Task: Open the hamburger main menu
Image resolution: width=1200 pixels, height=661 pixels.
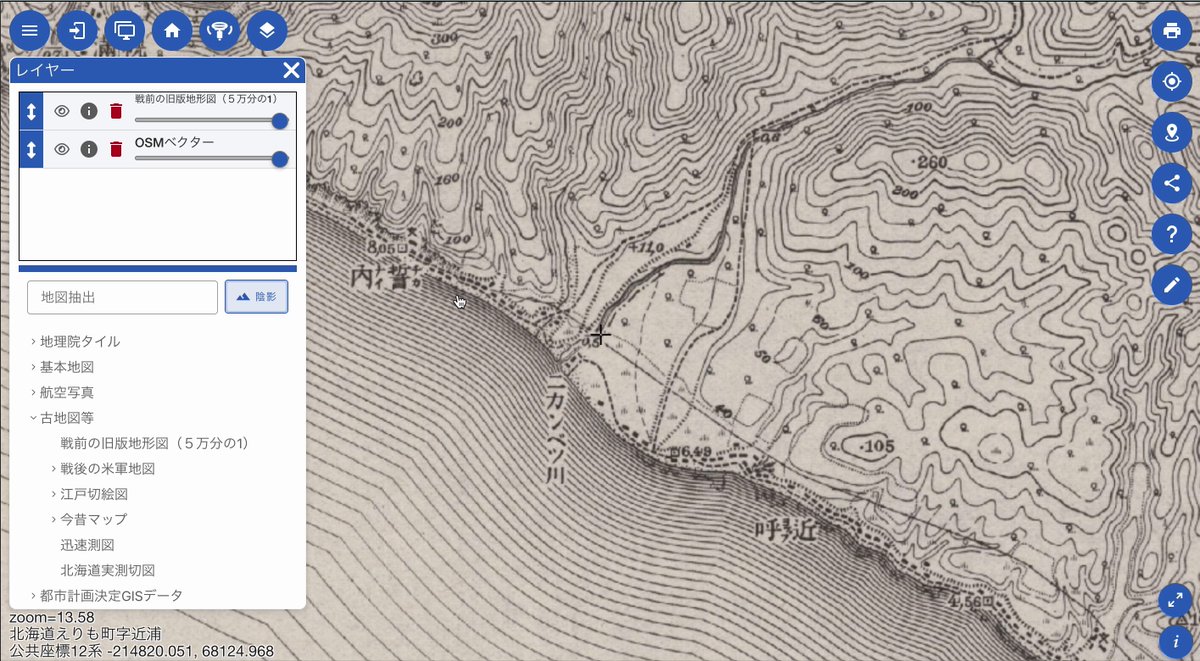Action: coord(30,30)
